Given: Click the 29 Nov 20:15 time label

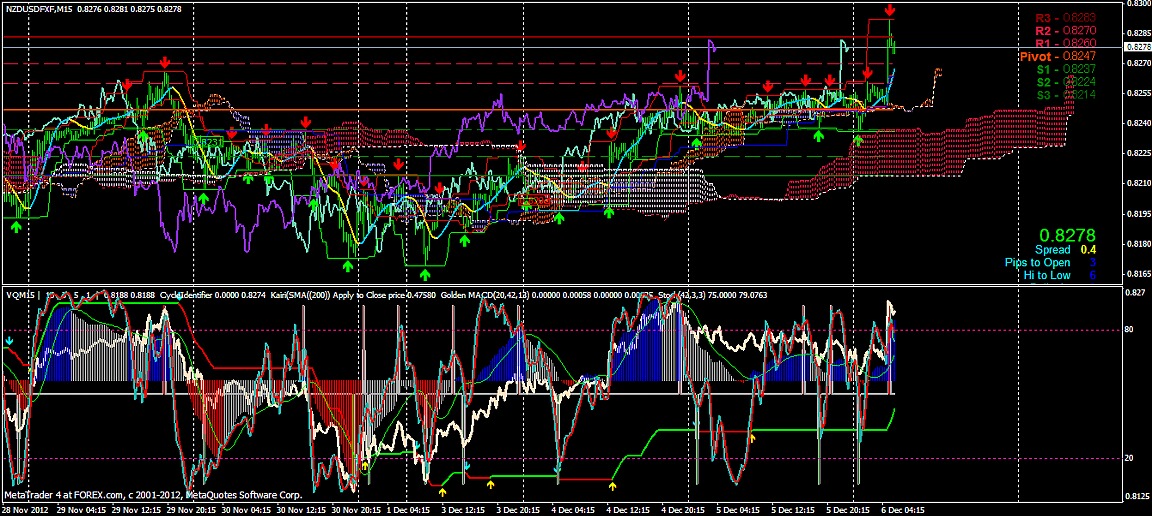Looking at the screenshot, I should tap(190, 509).
